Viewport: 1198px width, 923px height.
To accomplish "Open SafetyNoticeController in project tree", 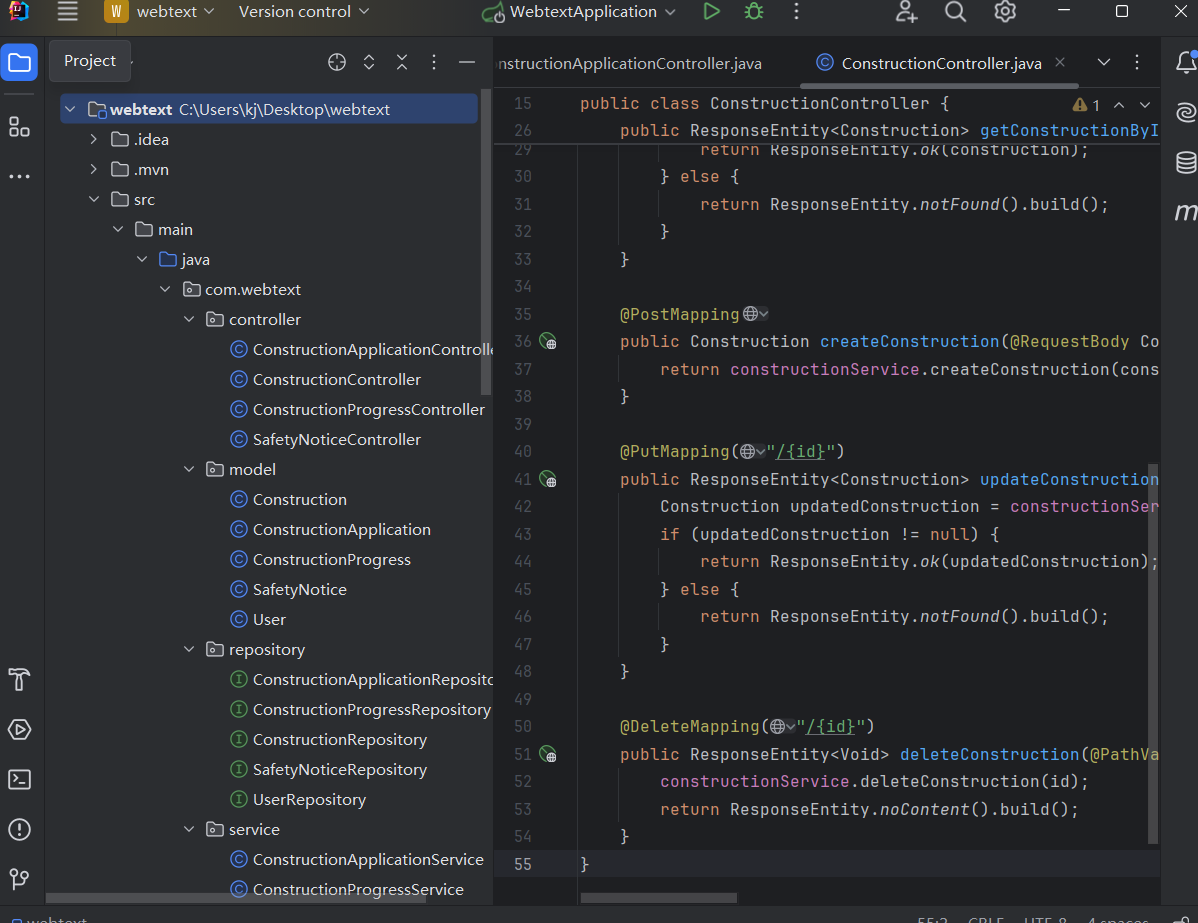I will (x=336, y=440).
